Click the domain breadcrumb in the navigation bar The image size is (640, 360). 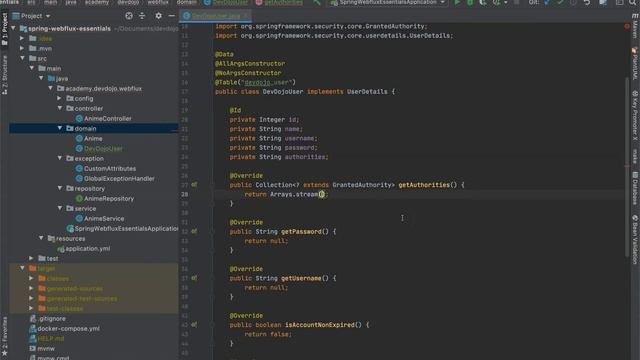(x=186, y=2)
